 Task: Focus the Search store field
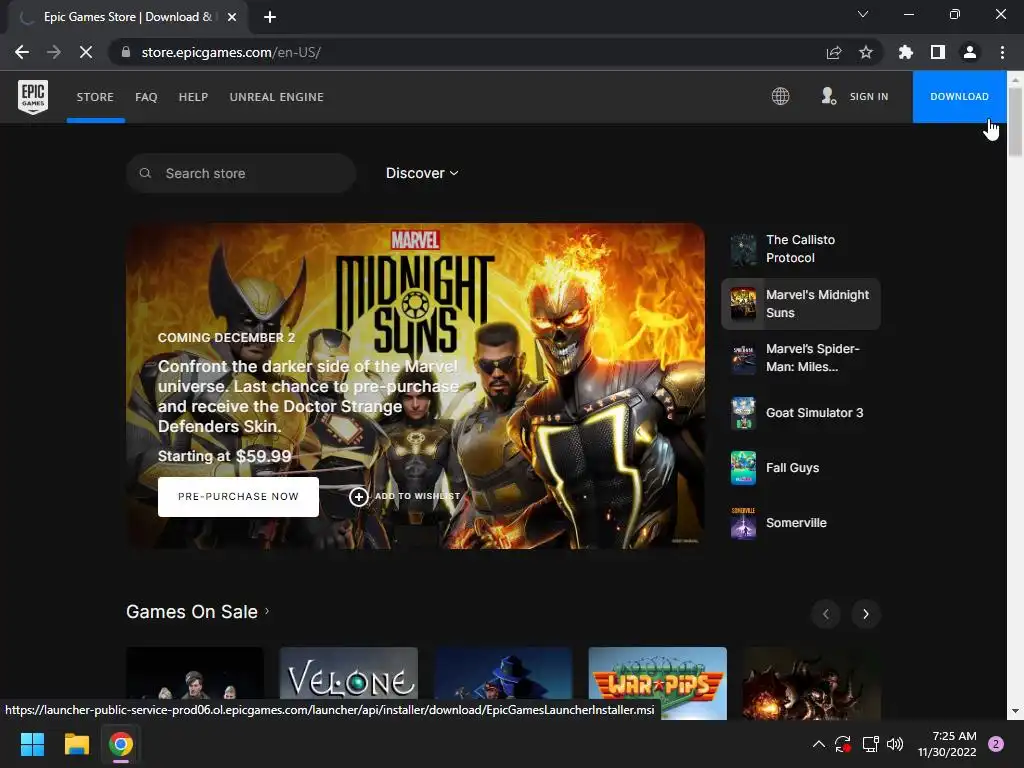pos(241,173)
